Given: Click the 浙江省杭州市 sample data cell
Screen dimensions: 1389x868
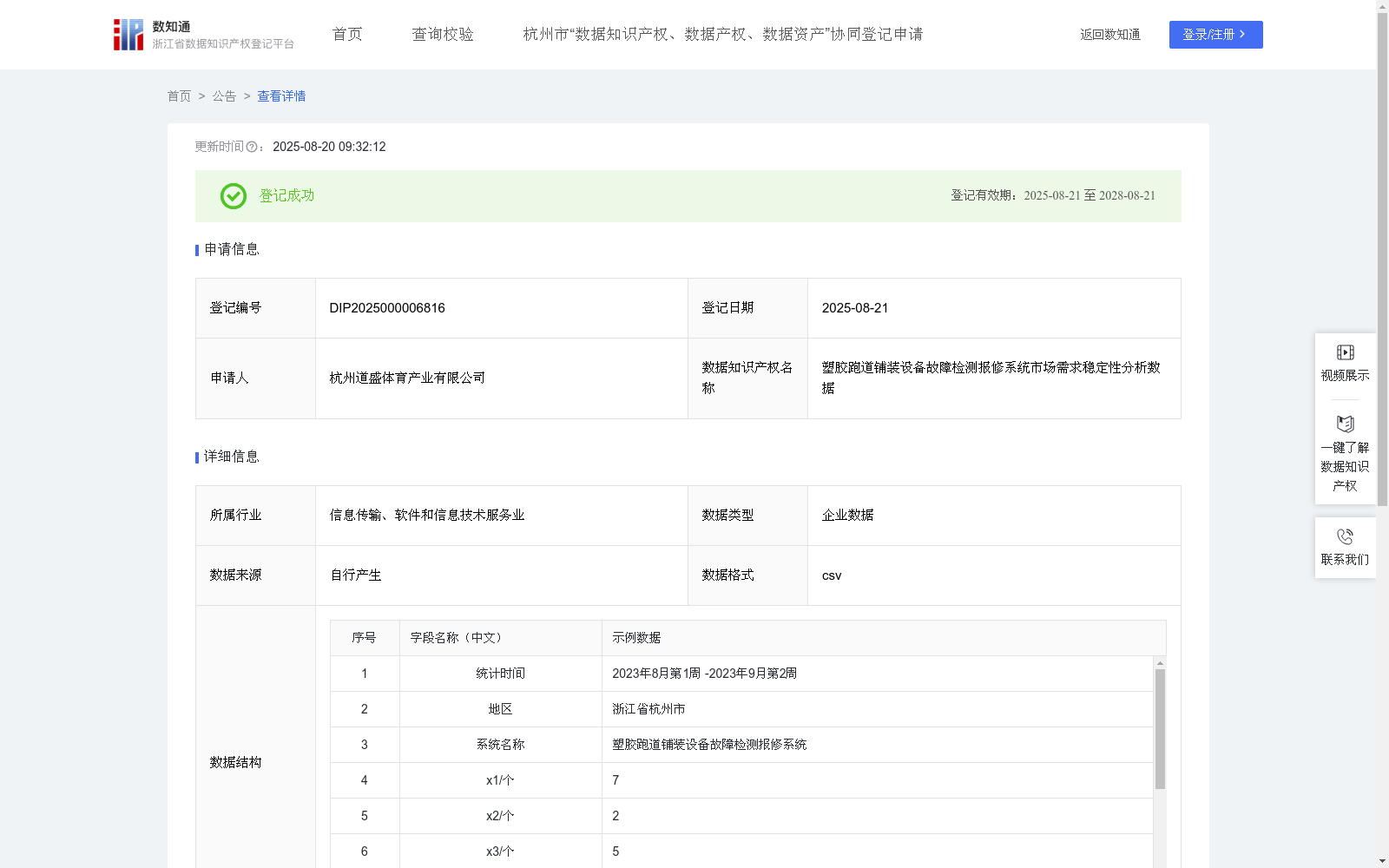Looking at the screenshot, I should coord(878,709).
